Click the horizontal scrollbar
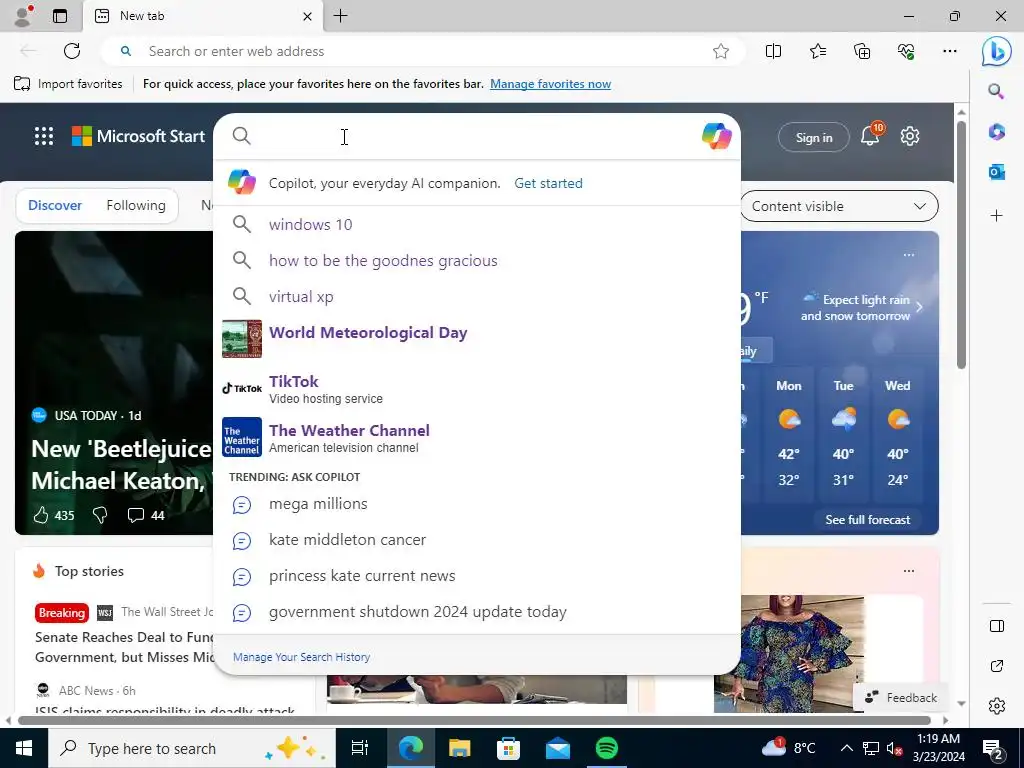This screenshot has width=1024, height=768. click(x=474, y=720)
